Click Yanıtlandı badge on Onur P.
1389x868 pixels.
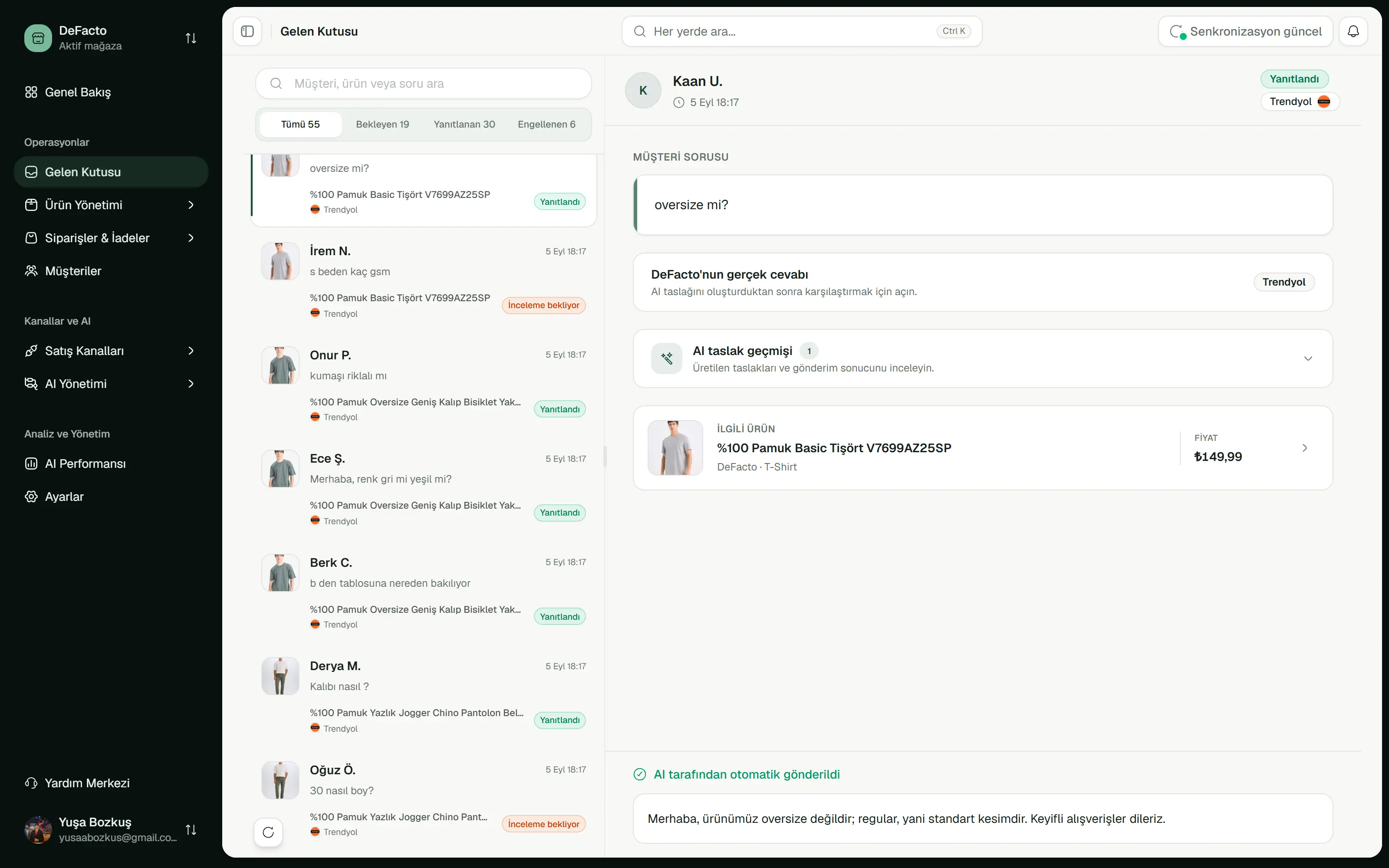pos(560,409)
